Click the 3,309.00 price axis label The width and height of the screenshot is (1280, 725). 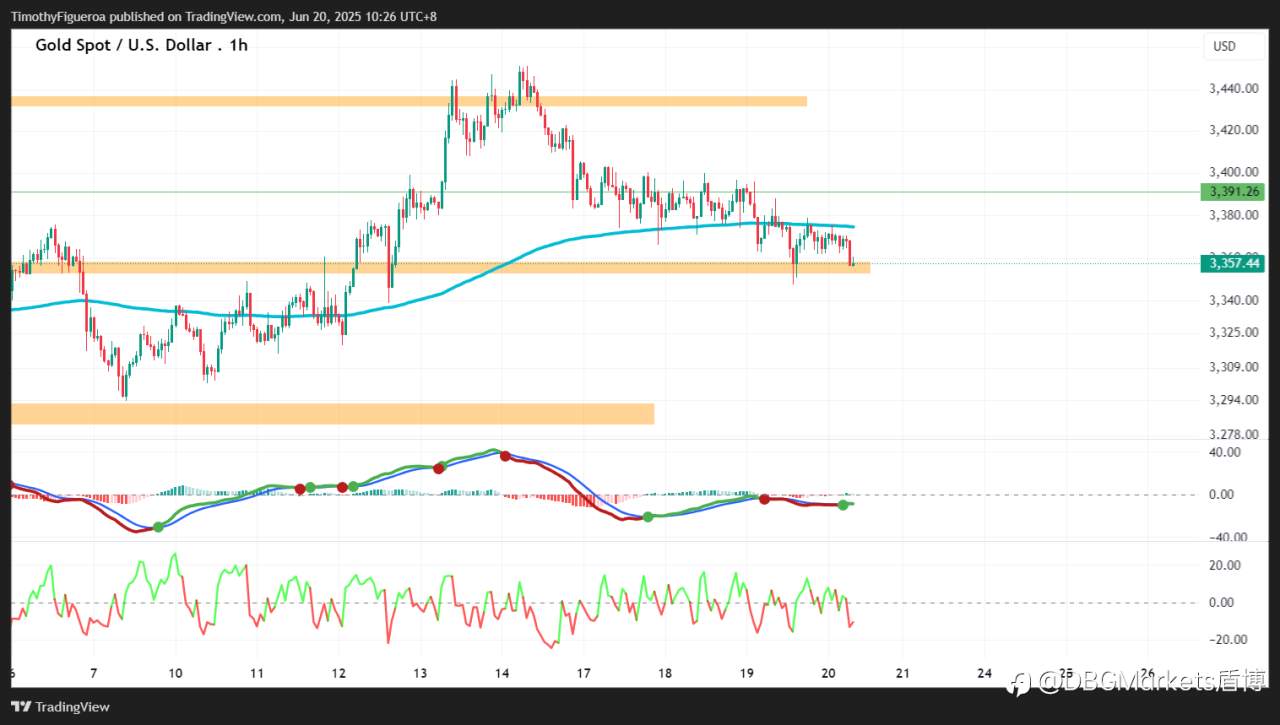[1232, 367]
